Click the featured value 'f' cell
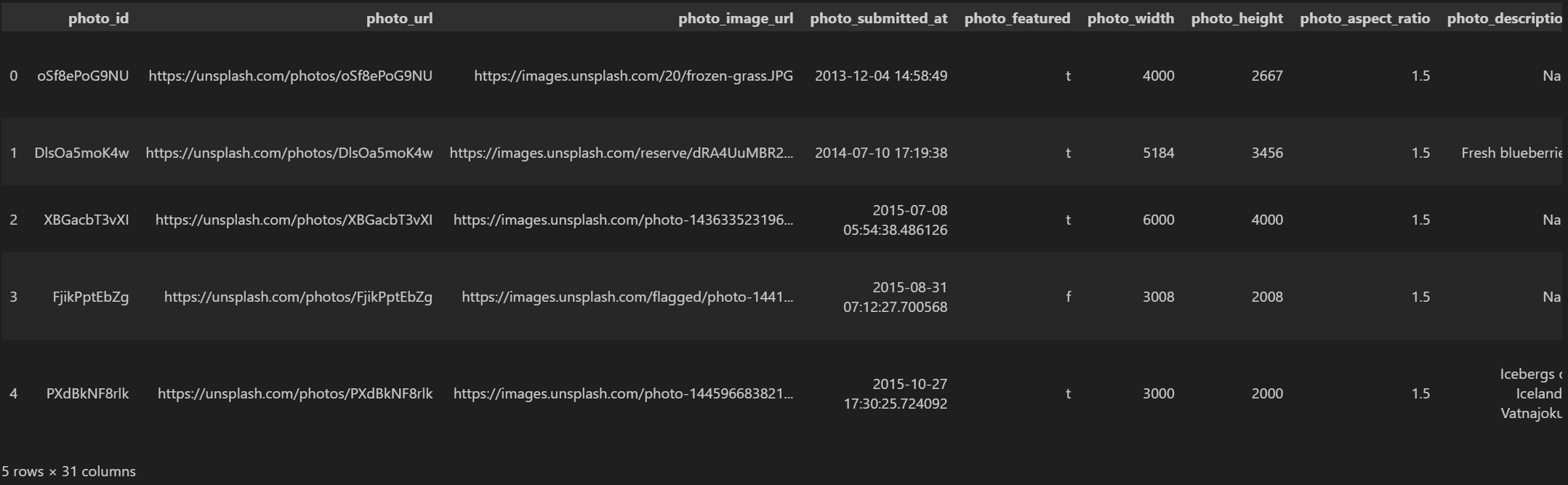1568x485 pixels. [x=1068, y=297]
